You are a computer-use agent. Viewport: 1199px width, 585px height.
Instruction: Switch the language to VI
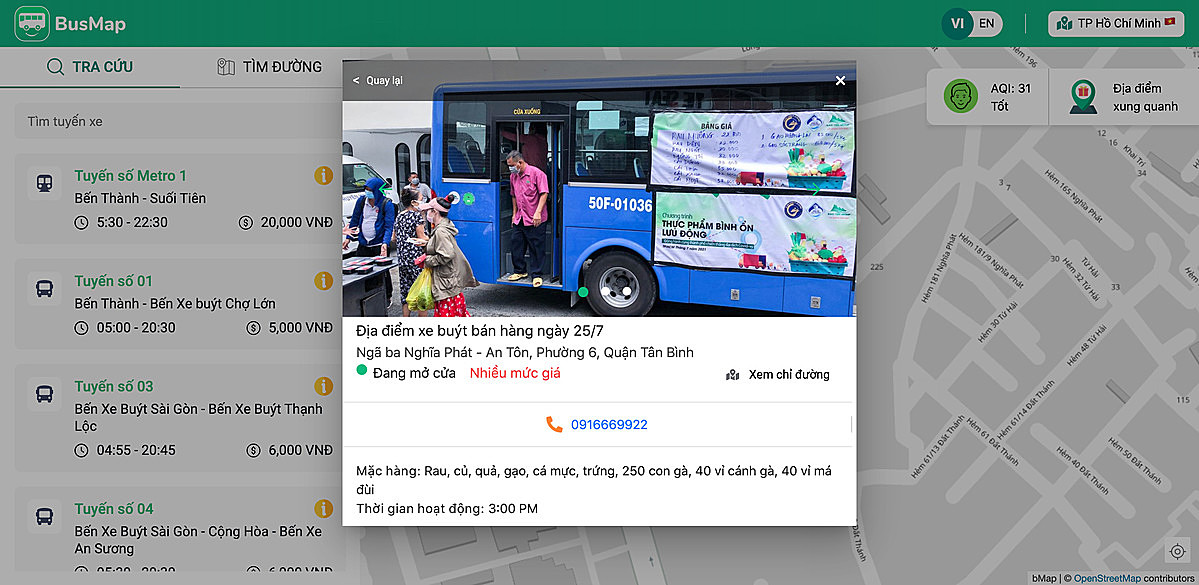pos(957,22)
